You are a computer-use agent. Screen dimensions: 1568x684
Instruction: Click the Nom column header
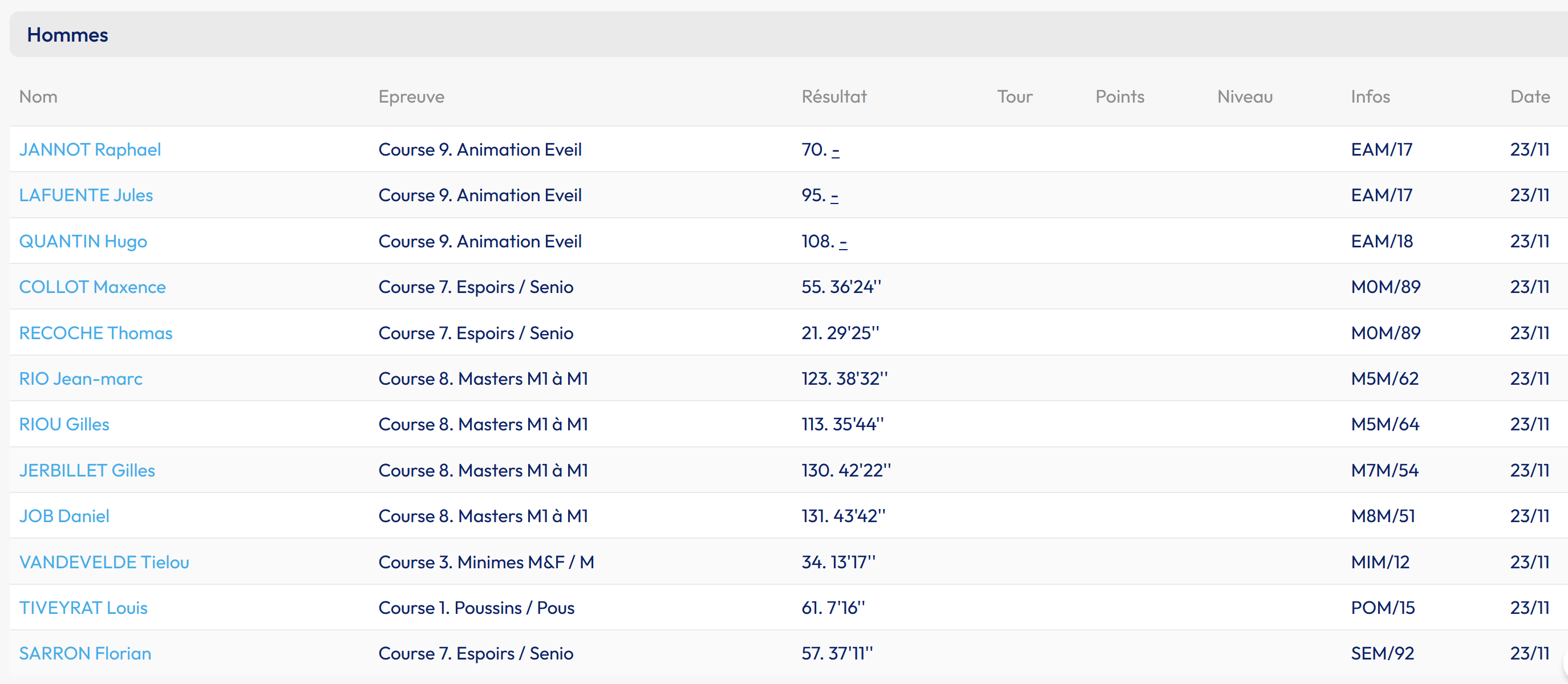[x=38, y=97]
